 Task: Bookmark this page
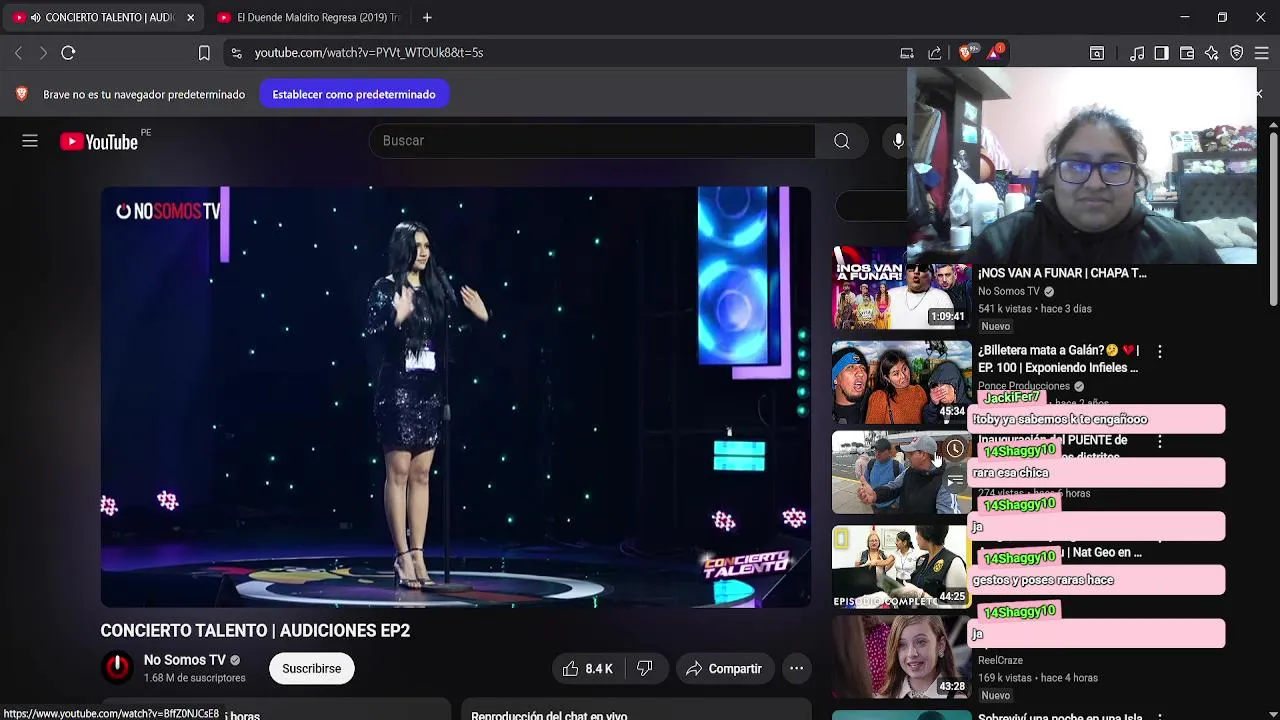204,53
